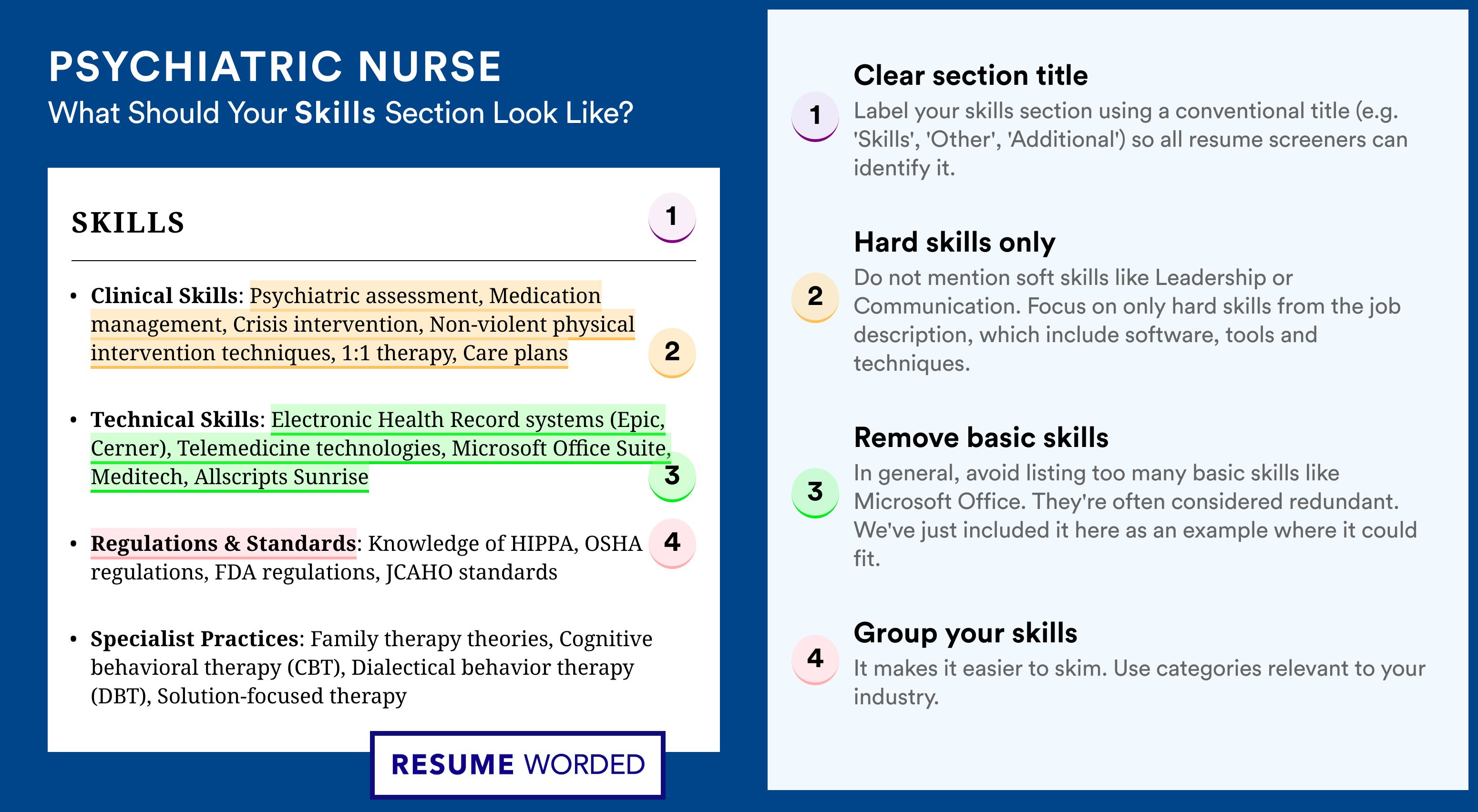
Task: Click the pink highlighted Regulations & Standards label
Action: coord(223,544)
